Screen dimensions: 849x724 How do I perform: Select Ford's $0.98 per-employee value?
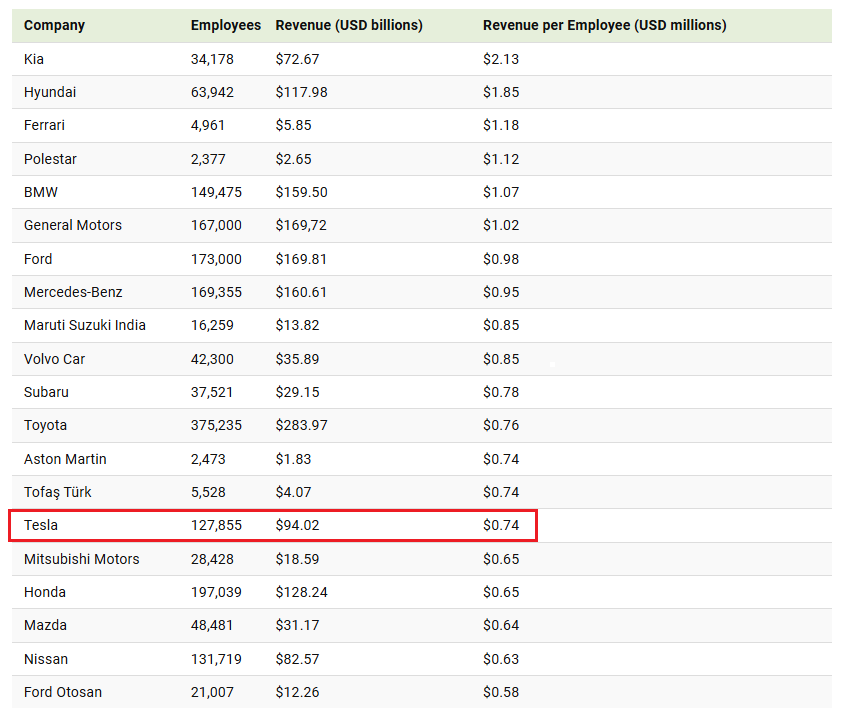(x=501, y=259)
